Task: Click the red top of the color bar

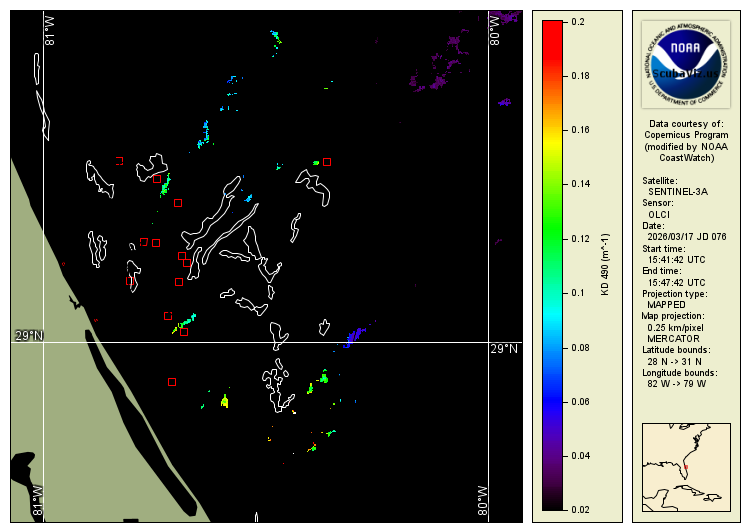Action: [x=551, y=28]
